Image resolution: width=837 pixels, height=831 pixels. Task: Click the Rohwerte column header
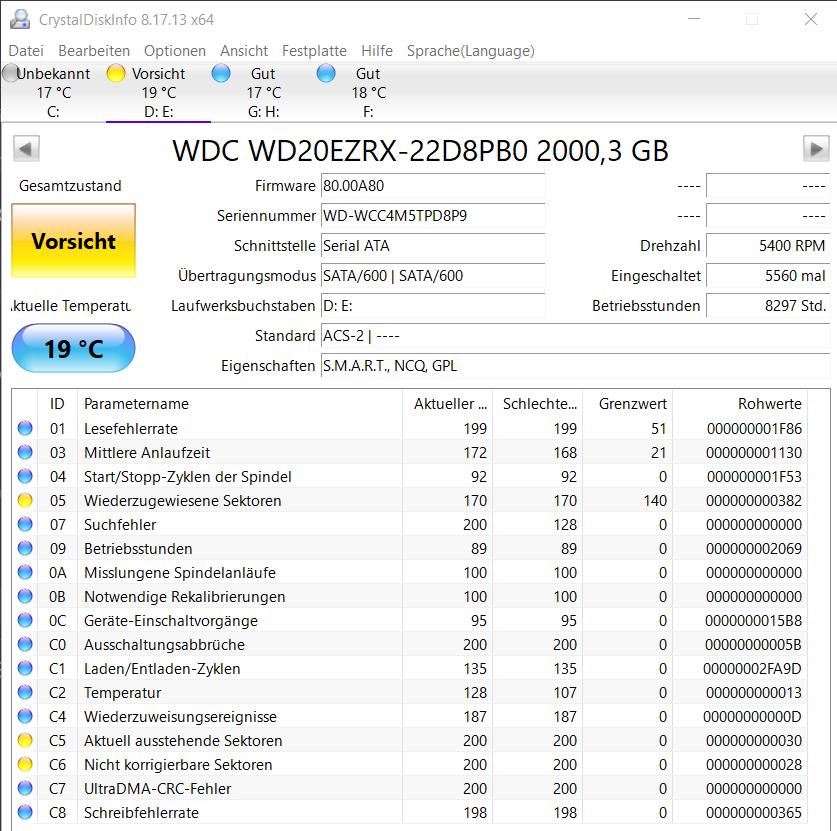(740, 403)
